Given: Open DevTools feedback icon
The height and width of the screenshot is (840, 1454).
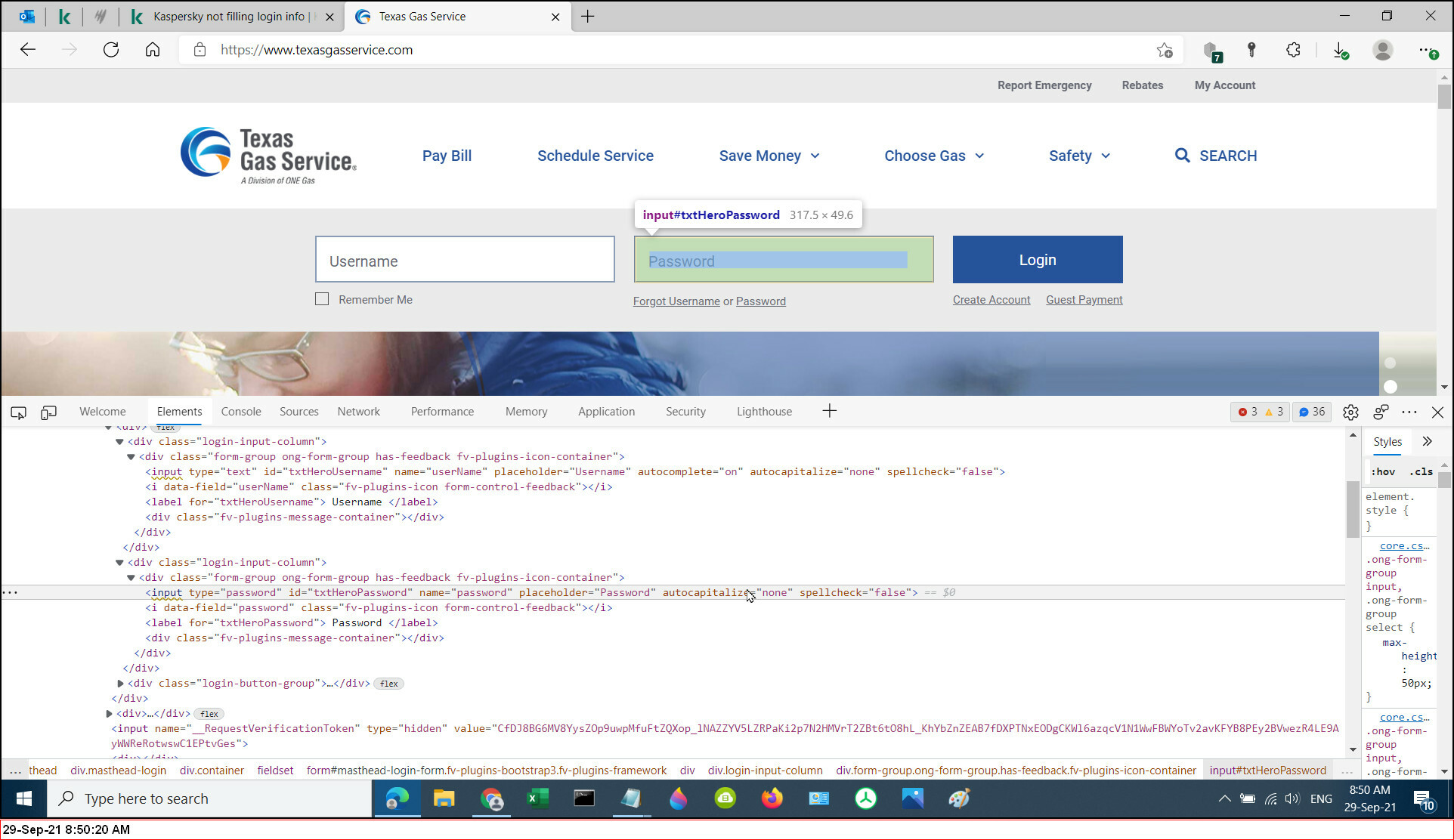Looking at the screenshot, I should [1381, 412].
